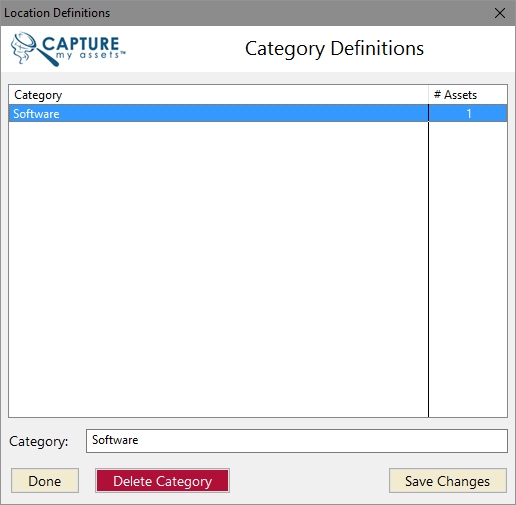Save Changes to the category
516x505 pixels.
pyautogui.click(x=448, y=481)
